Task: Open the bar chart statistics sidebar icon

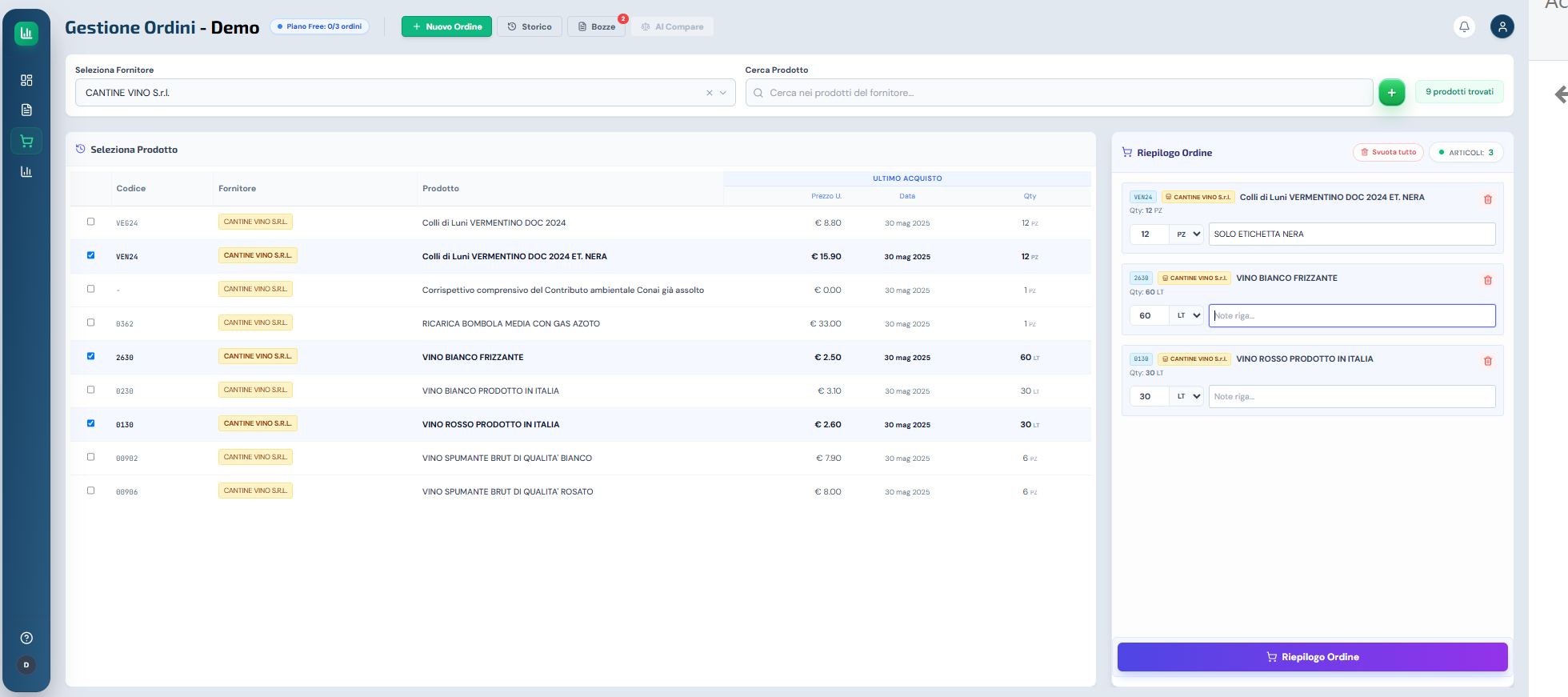Action: click(x=26, y=171)
